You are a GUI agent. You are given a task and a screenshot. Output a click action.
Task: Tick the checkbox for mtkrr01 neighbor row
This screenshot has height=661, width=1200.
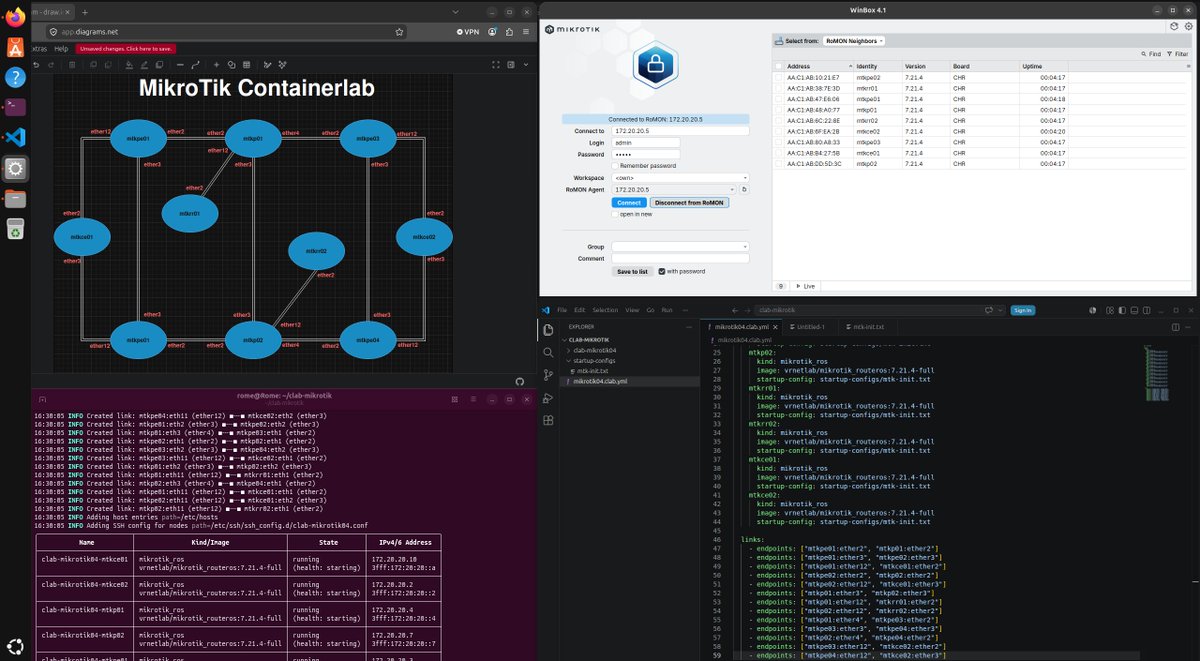[x=779, y=88]
